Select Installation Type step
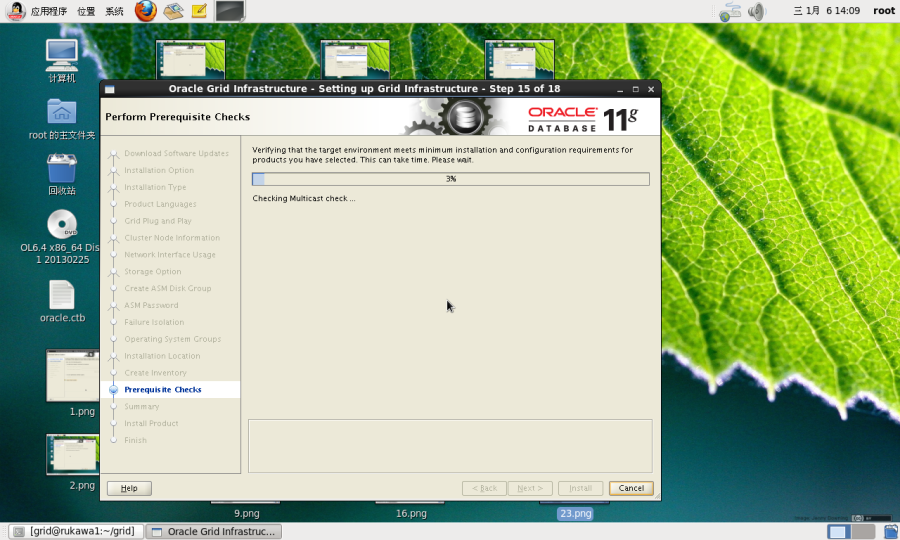Viewport: 900px width, 540px height. 155,187
